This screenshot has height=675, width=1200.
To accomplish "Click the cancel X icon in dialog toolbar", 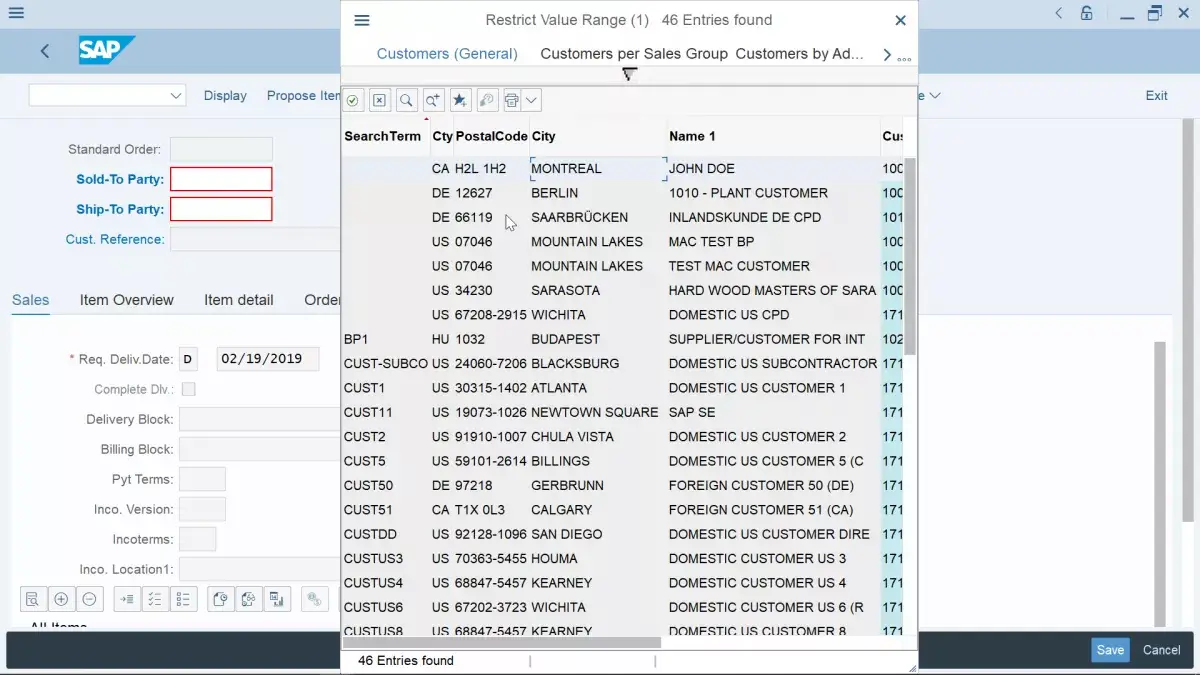I will [x=379, y=100].
